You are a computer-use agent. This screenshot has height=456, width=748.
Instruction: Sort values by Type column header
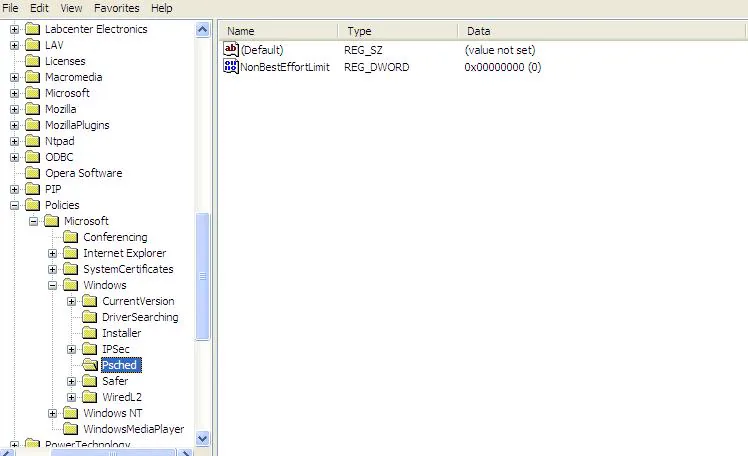[x=398, y=31]
